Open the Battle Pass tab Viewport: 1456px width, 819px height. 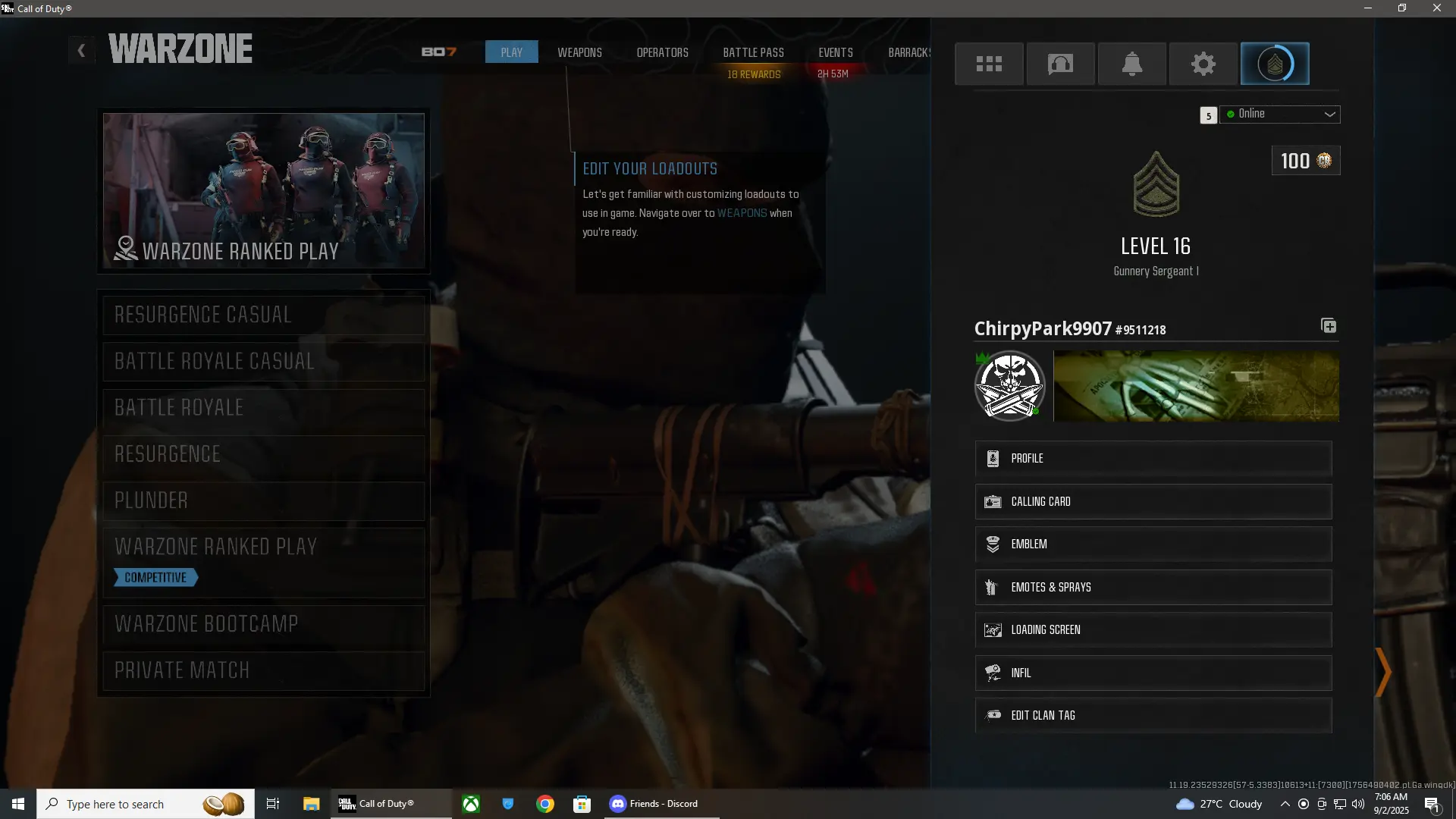(753, 52)
